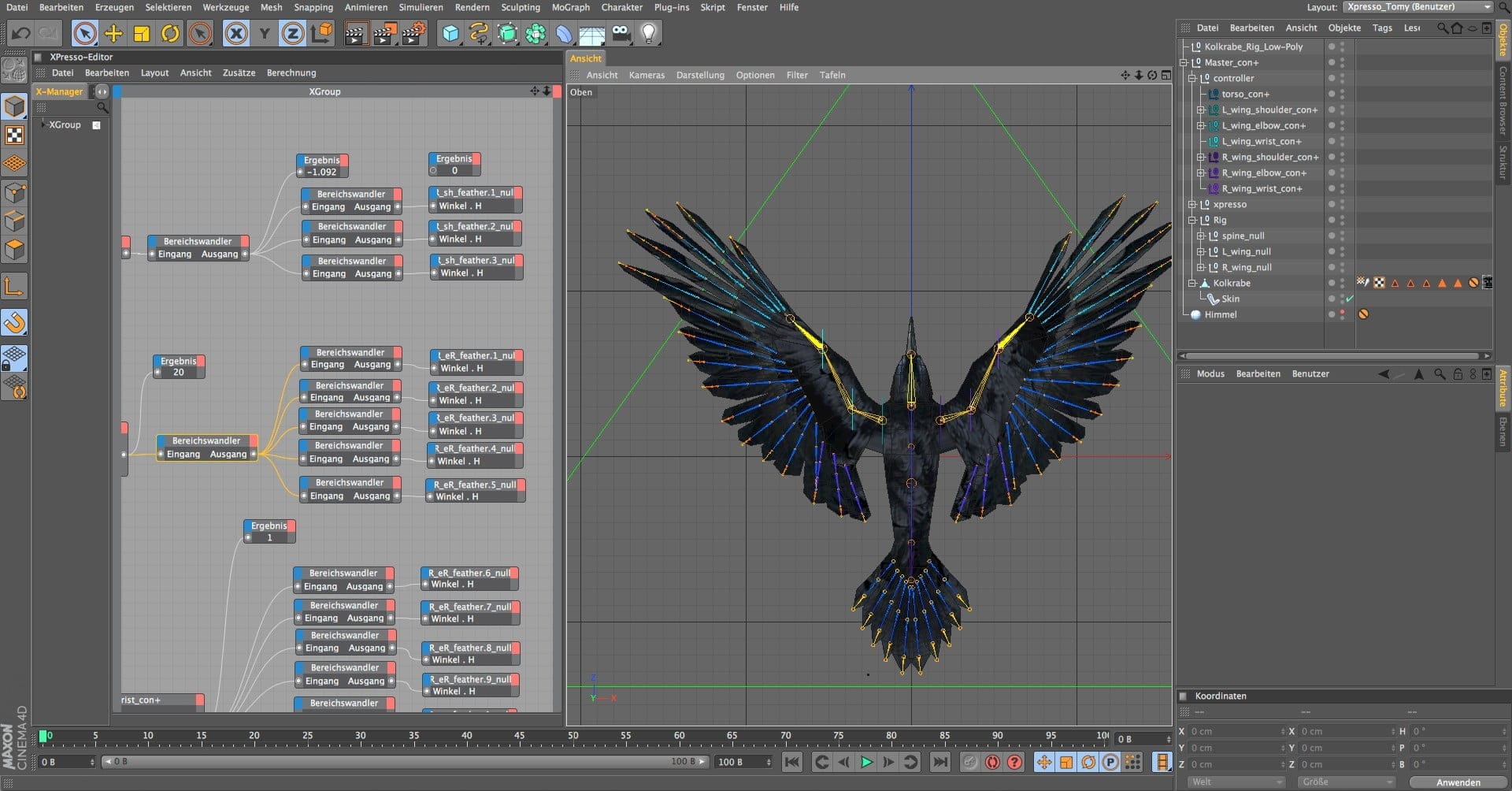Activate the Rotate tool in top toolbar
Screen dimensions: 1512x791
click(170, 34)
